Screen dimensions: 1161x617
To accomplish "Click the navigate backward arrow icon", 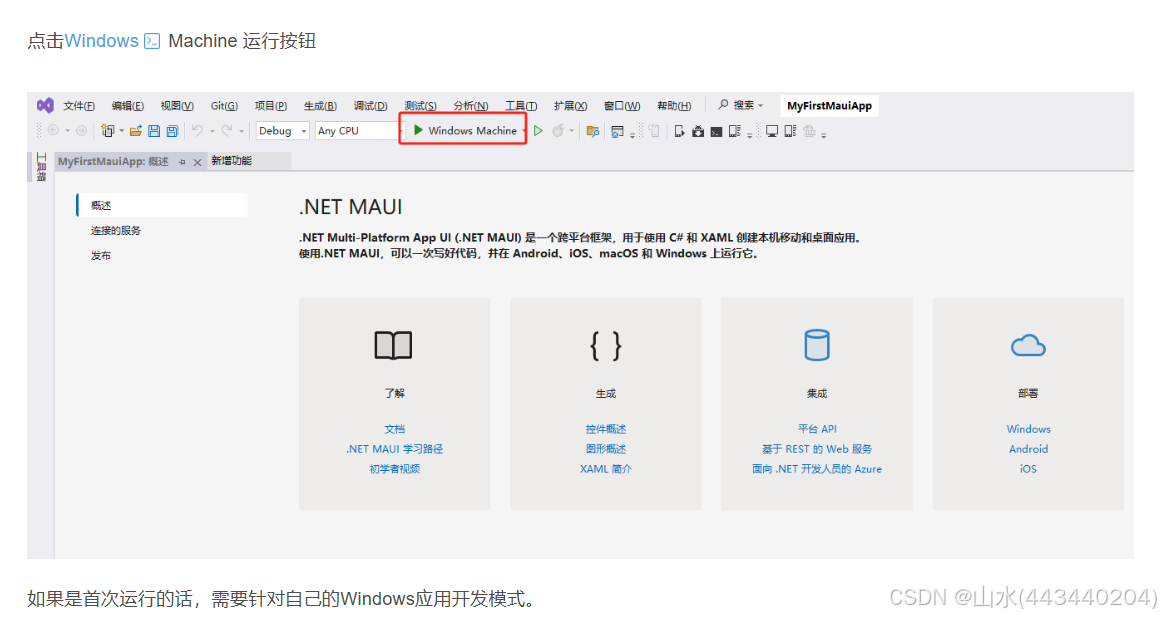I will [x=53, y=130].
